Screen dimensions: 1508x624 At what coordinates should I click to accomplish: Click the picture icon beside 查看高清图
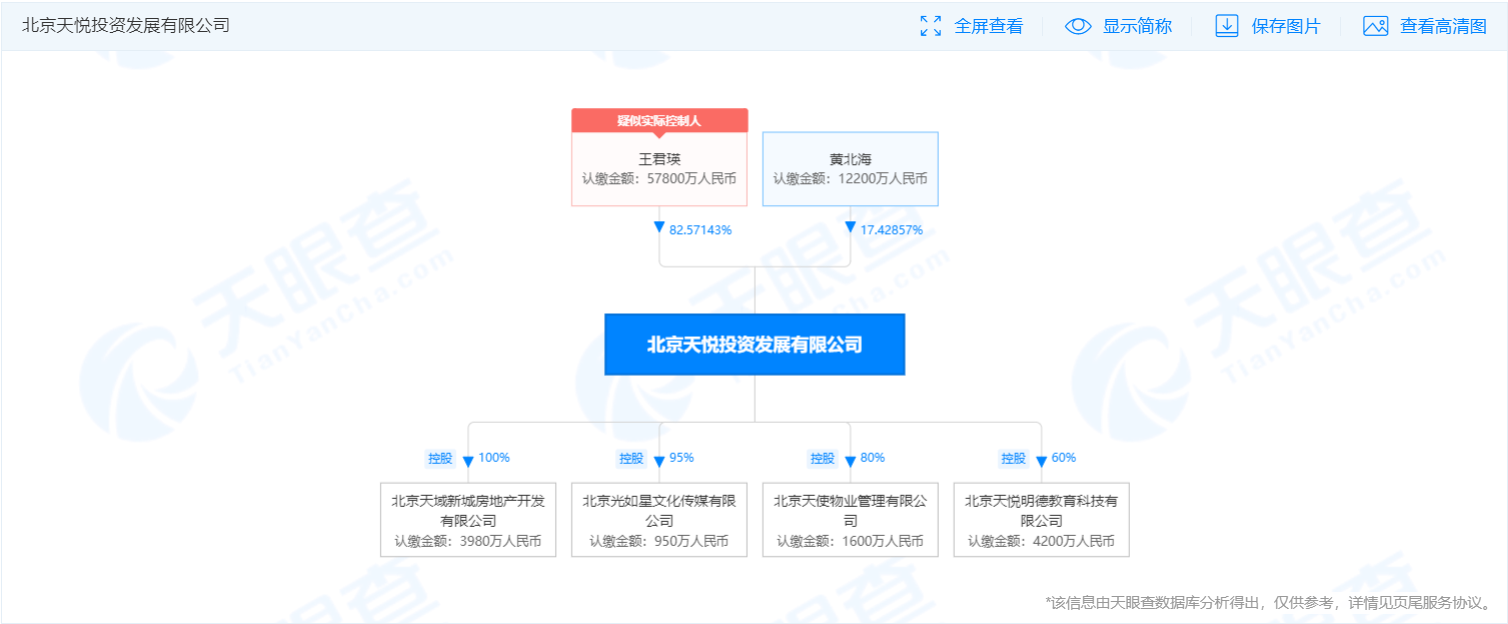click(x=1377, y=26)
